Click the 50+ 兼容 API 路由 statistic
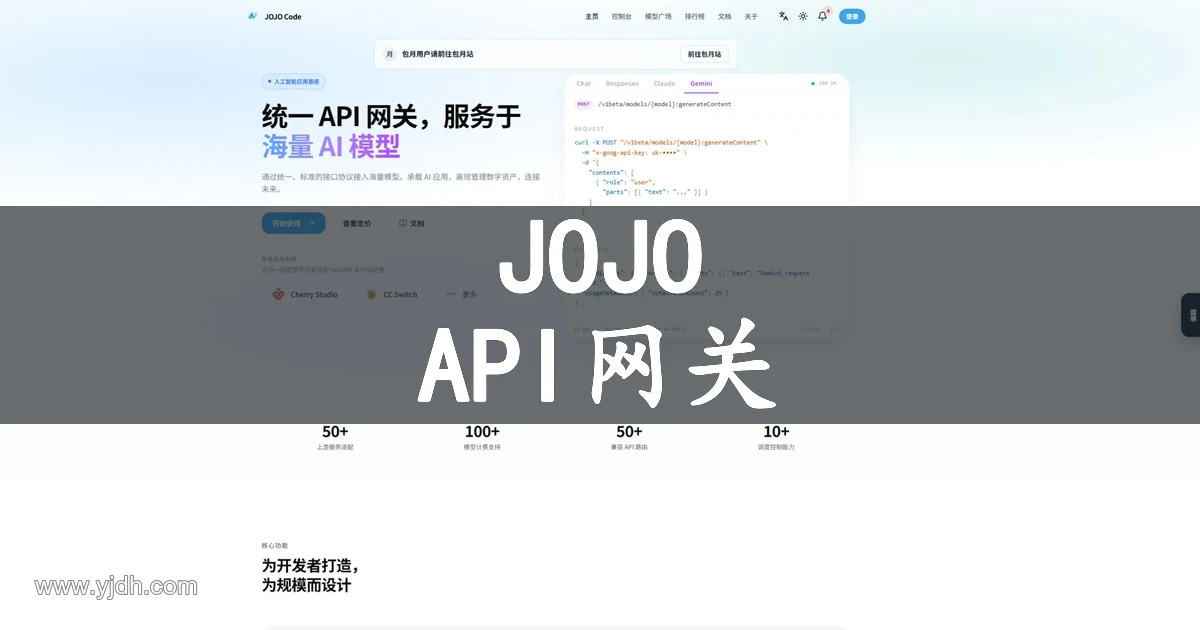The image size is (1200, 630). click(x=629, y=438)
